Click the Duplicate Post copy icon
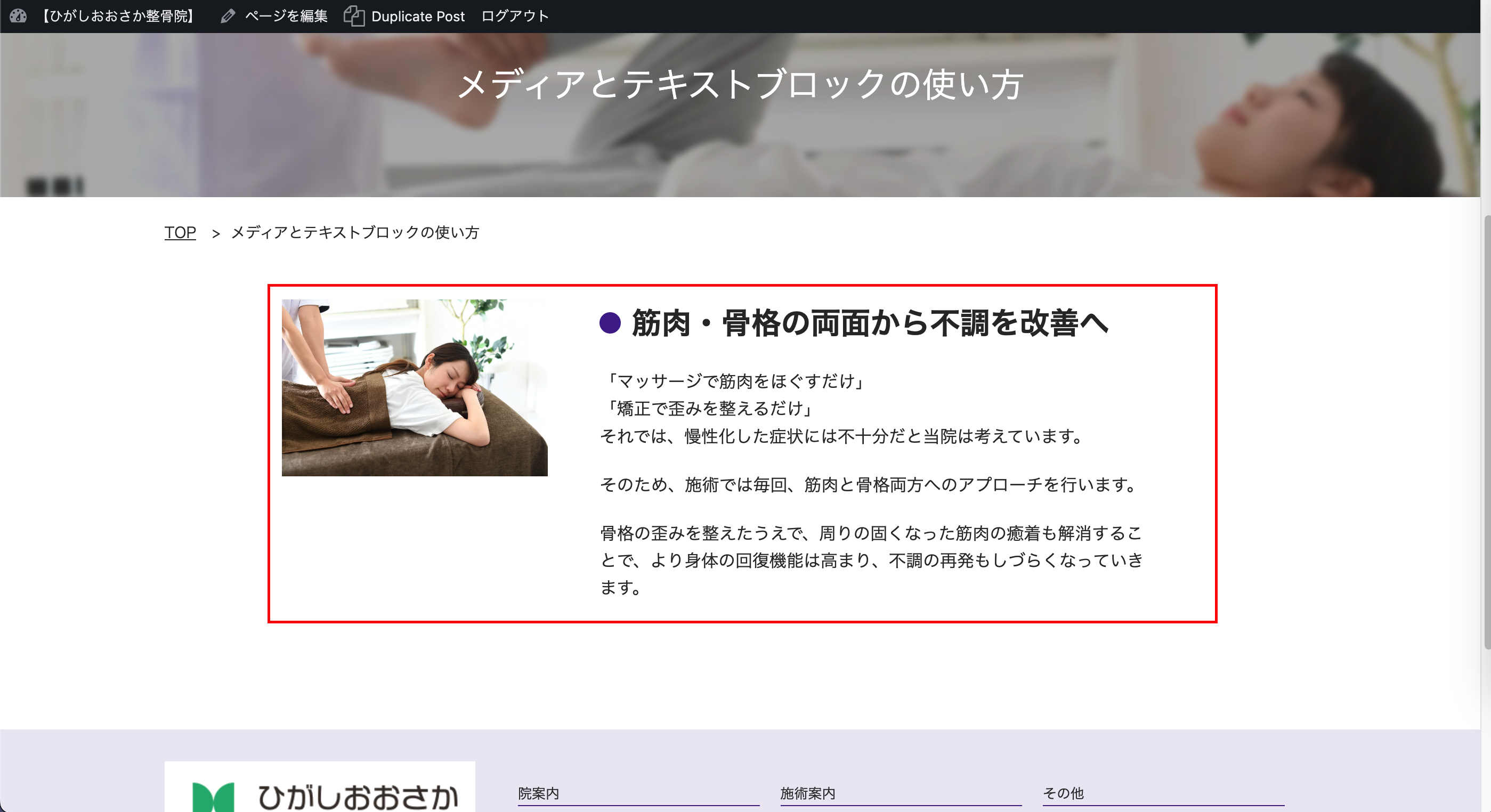 tap(354, 16)
